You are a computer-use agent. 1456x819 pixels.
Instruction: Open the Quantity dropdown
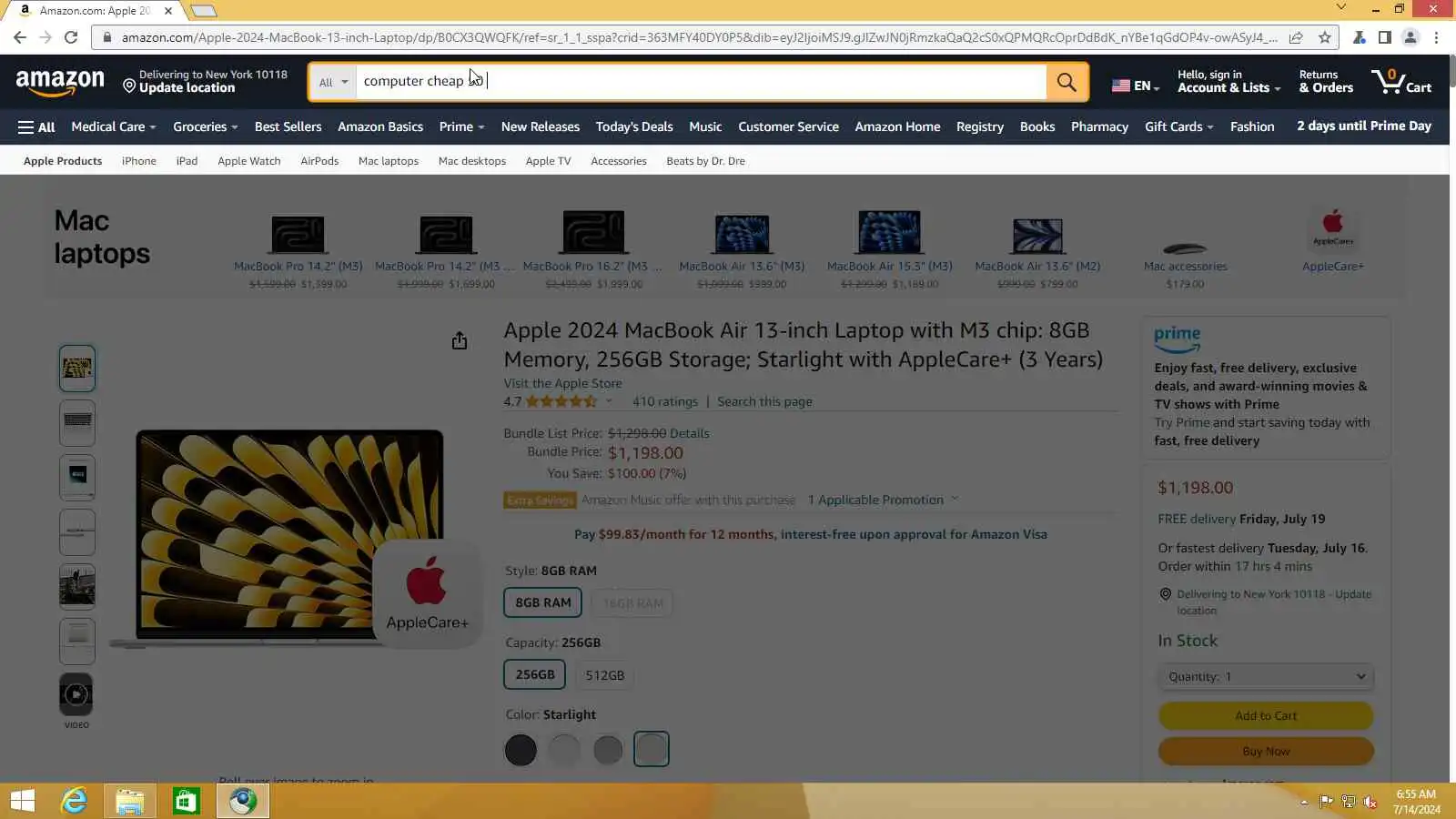(1266, 676)
